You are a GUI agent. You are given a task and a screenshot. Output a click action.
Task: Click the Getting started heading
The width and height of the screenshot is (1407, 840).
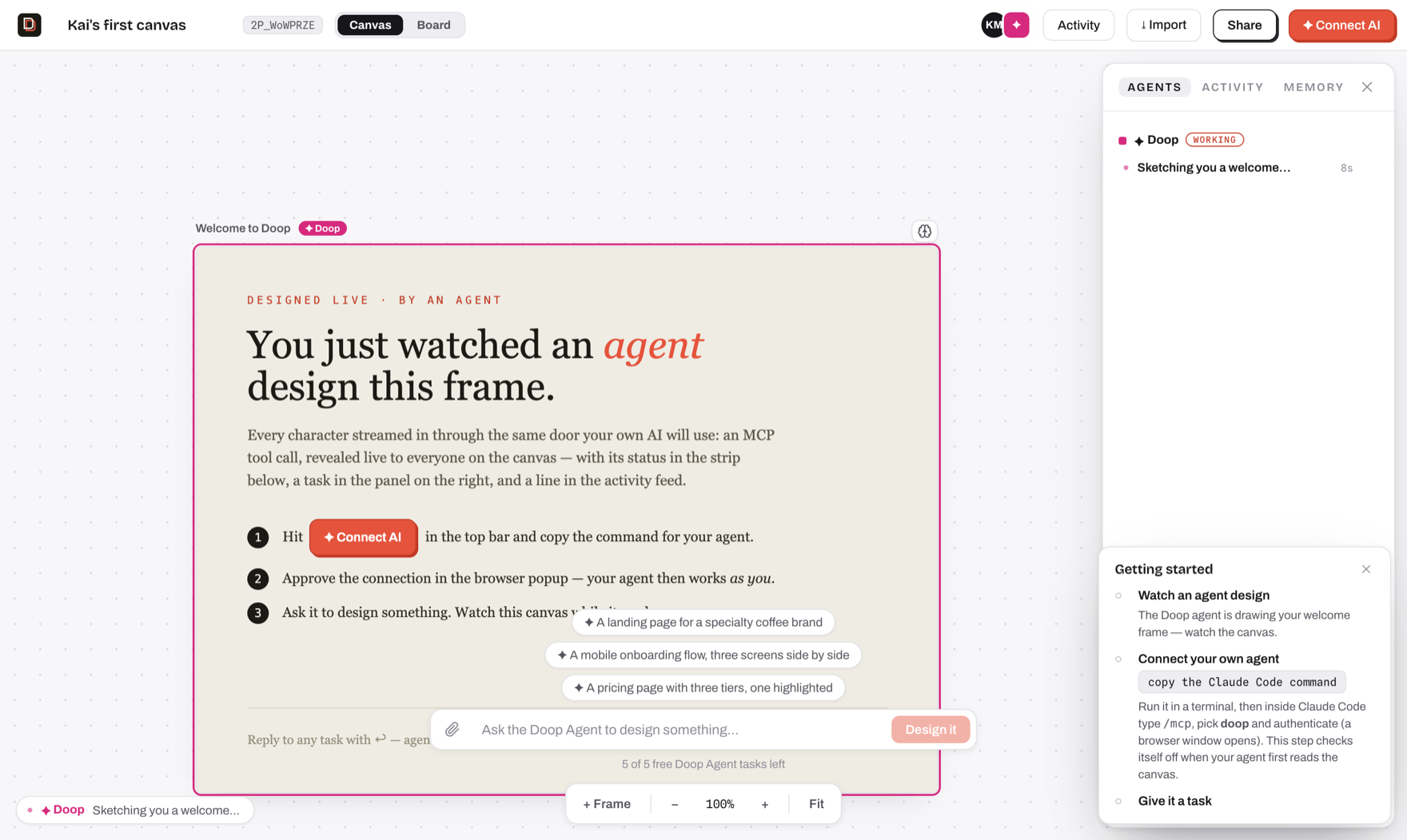tap(1164, 569)
